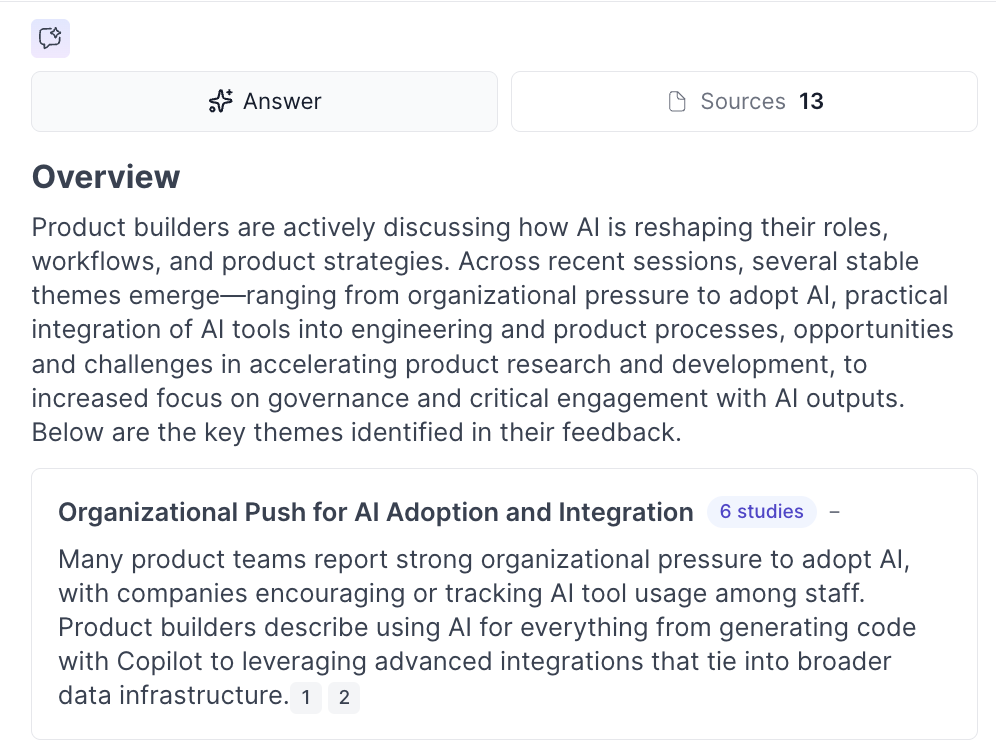This screenshot has height=752, width=996.
Task: Click the overview summary paragraph
Action: click(x=492, y=330)
